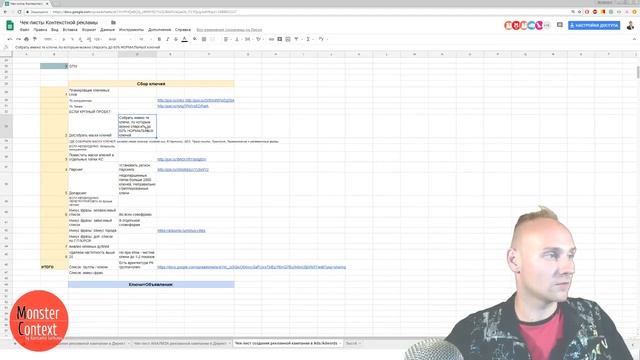Toggle Bold formatting
640x360 pixels.
[x=159, y=39]
